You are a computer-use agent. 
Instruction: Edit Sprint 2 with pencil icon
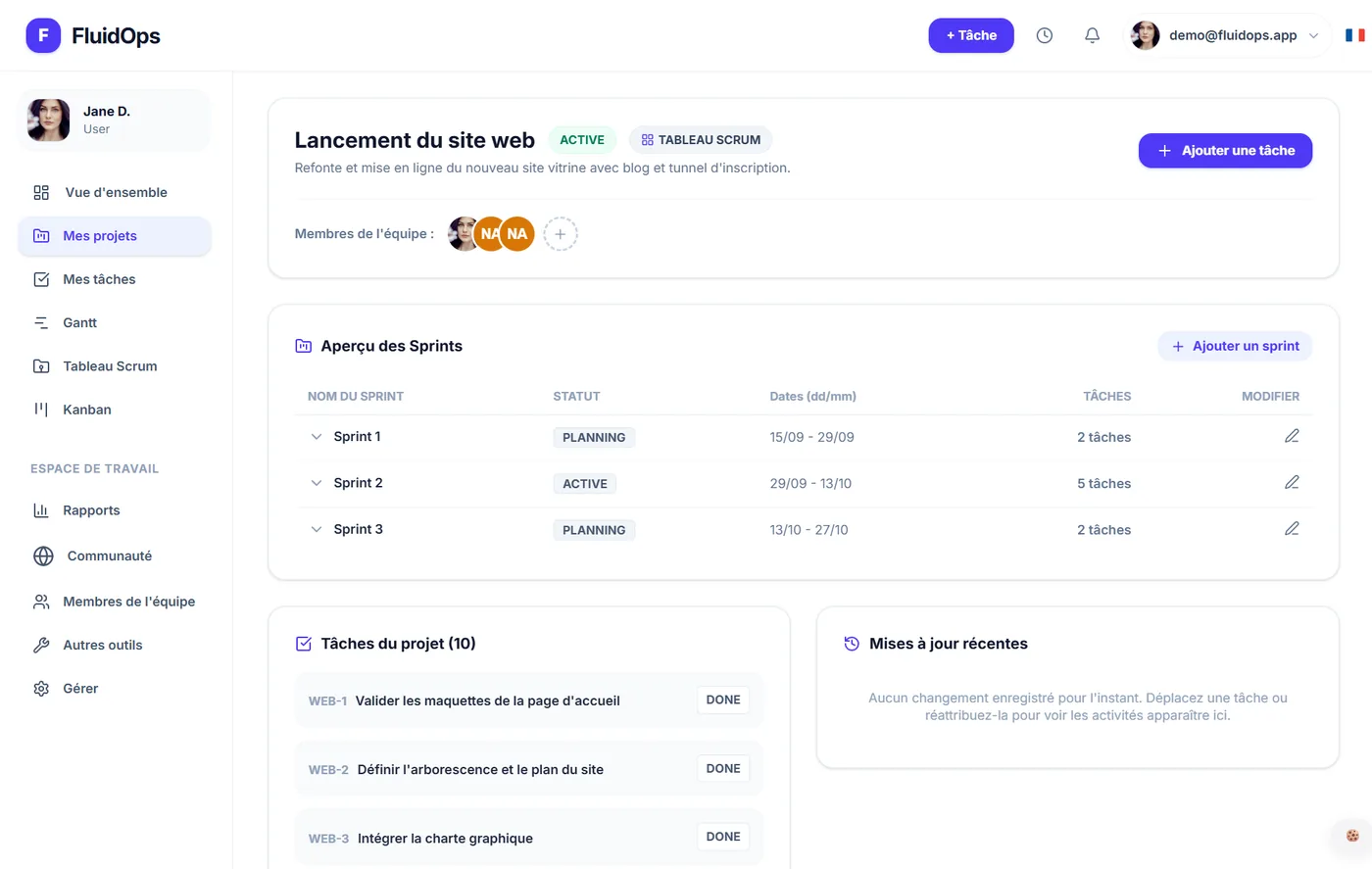pos(1292,482)
